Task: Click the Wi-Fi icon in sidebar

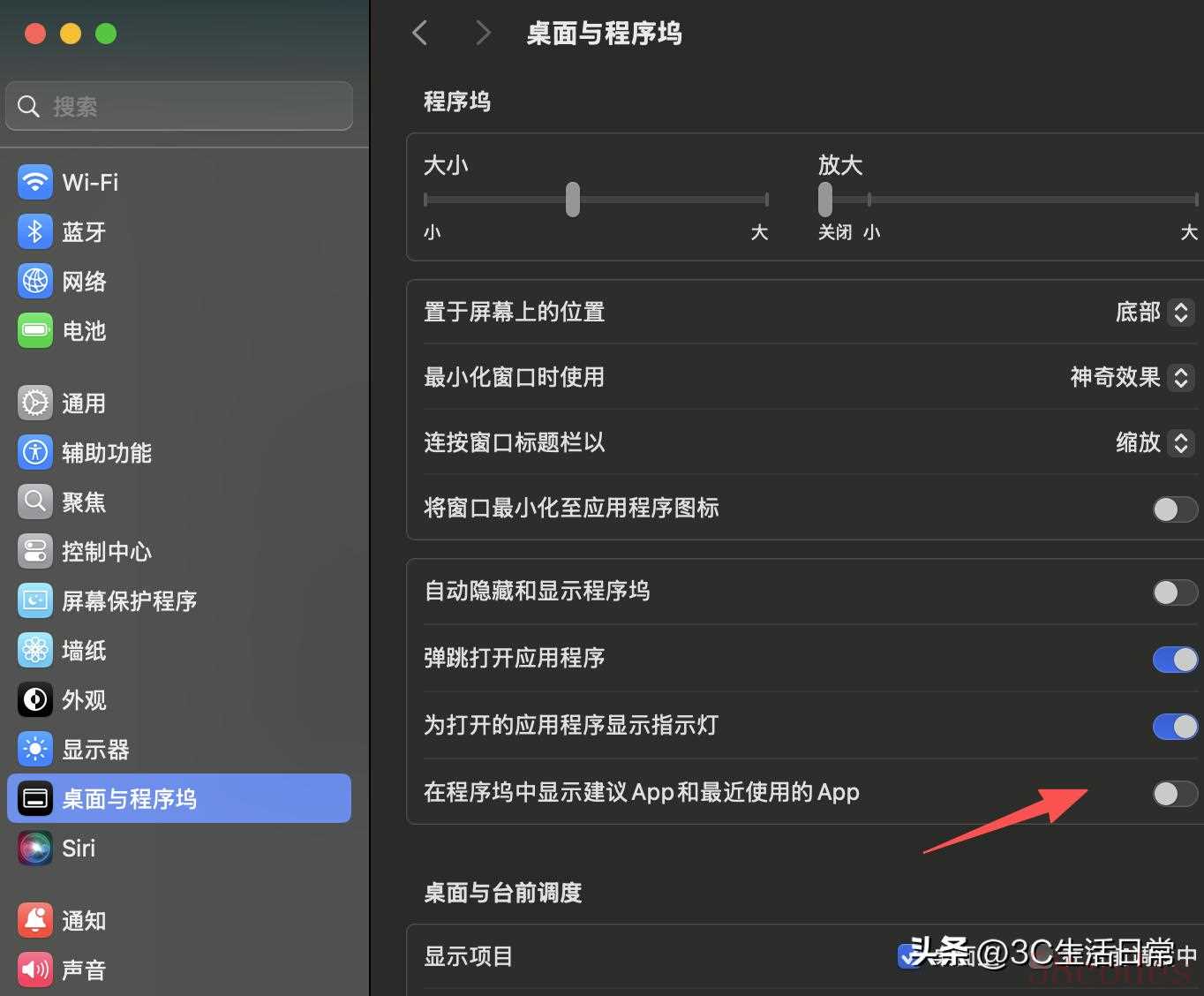Action: tap(35, 183)
